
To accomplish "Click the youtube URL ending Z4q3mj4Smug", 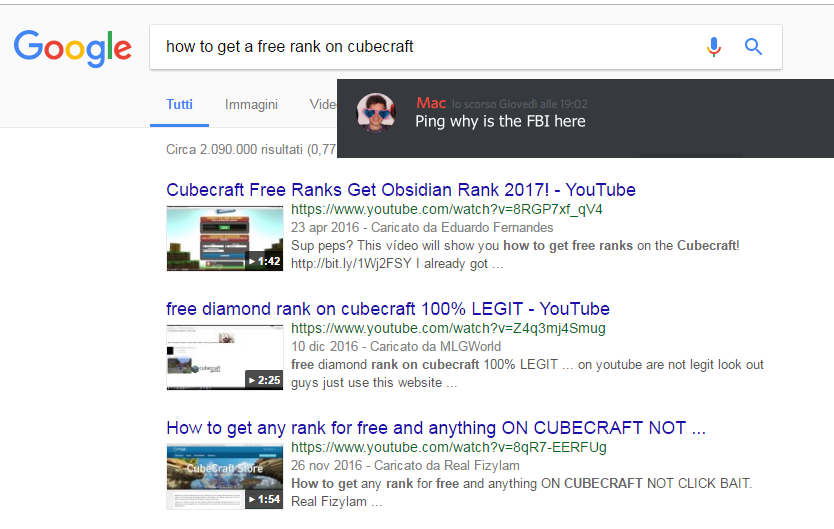I will (x=448, y=329).
